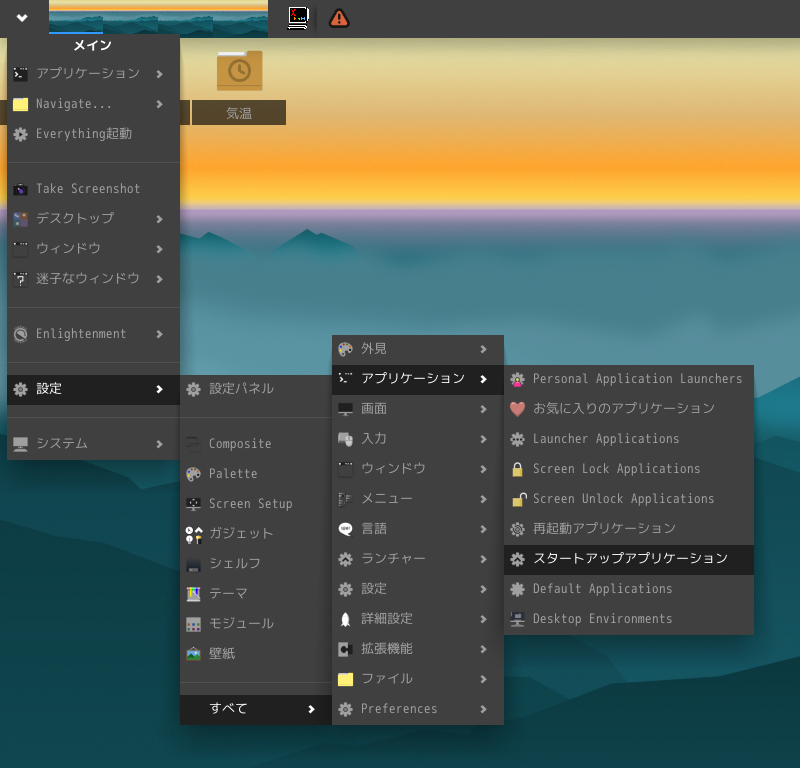Click the down chevron start button
Image resolution: width=800 pixels, height=768 pixels.
(x=22, y=18)
